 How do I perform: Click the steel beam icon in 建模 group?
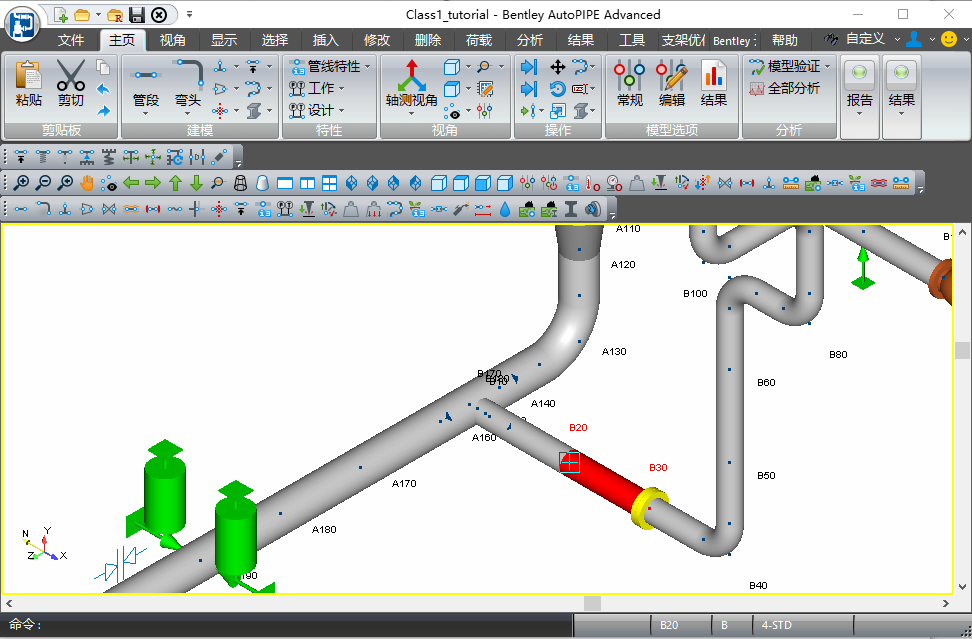(x=254, y=111)
